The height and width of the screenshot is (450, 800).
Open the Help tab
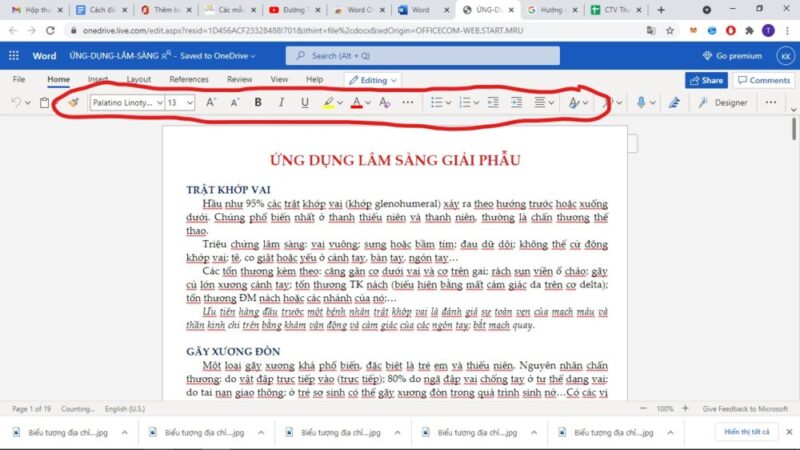pos(314,79)
